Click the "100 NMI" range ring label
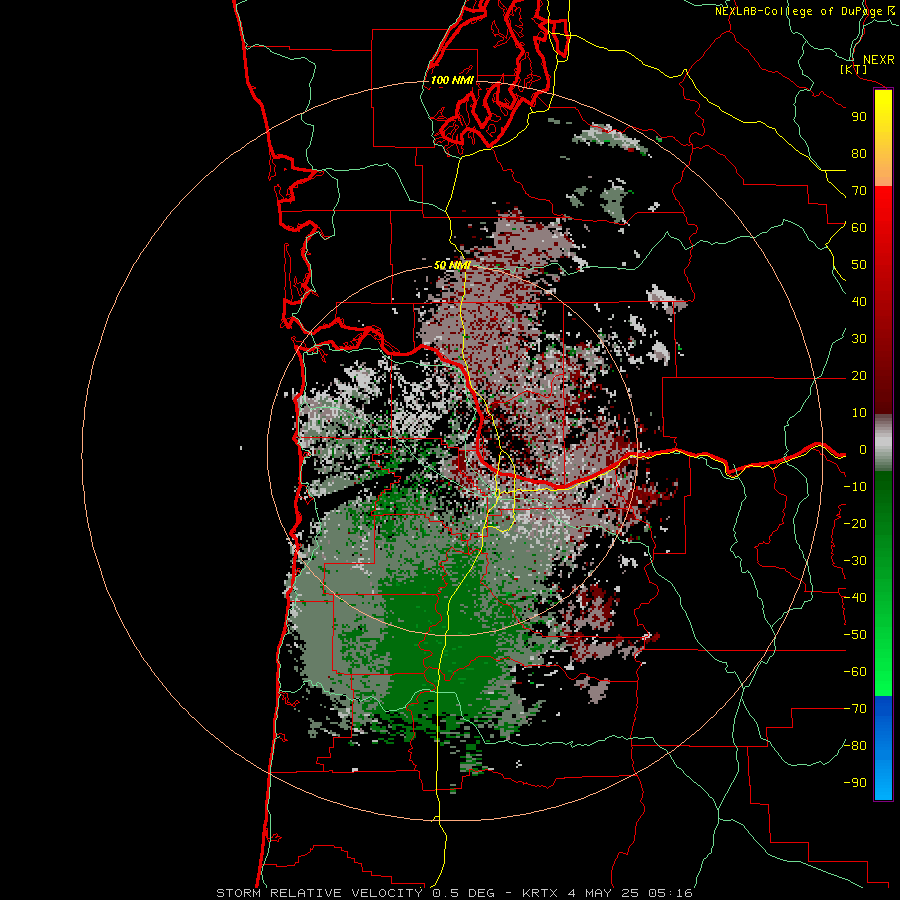This screenshot has height=900, width=900. (452, 80)
